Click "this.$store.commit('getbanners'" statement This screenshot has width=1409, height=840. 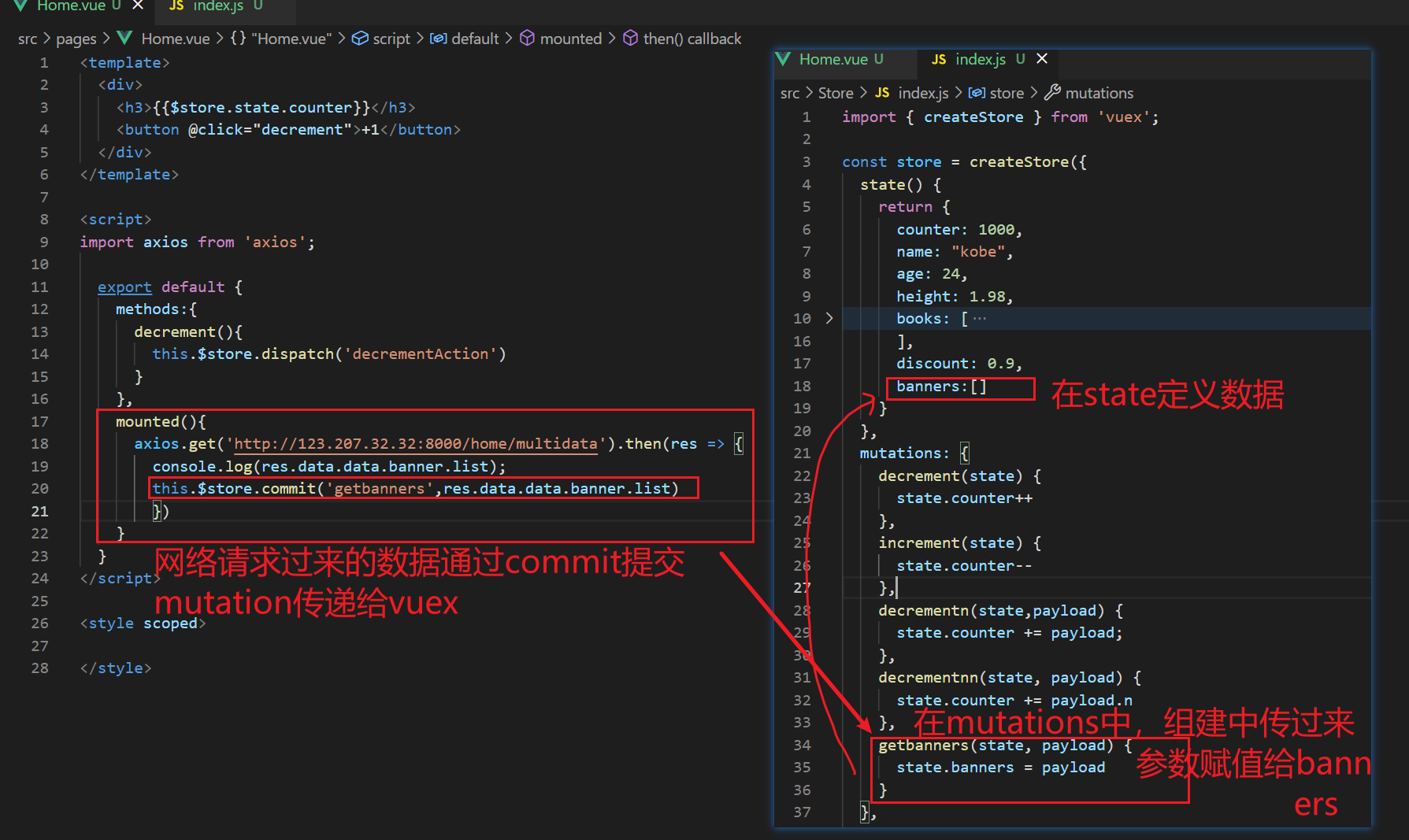tap(415, 488)
